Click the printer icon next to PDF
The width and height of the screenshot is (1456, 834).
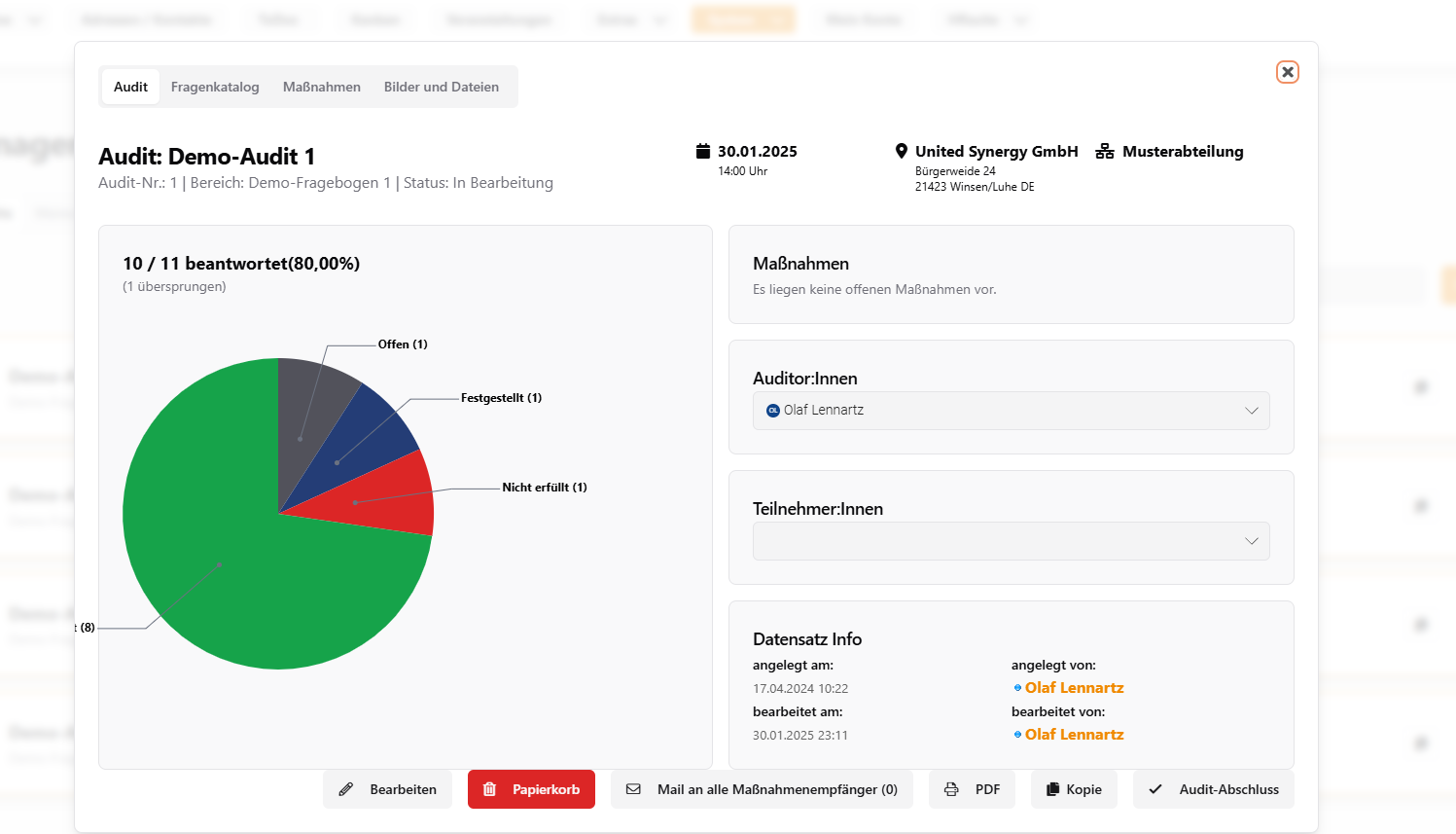[951, 789]
